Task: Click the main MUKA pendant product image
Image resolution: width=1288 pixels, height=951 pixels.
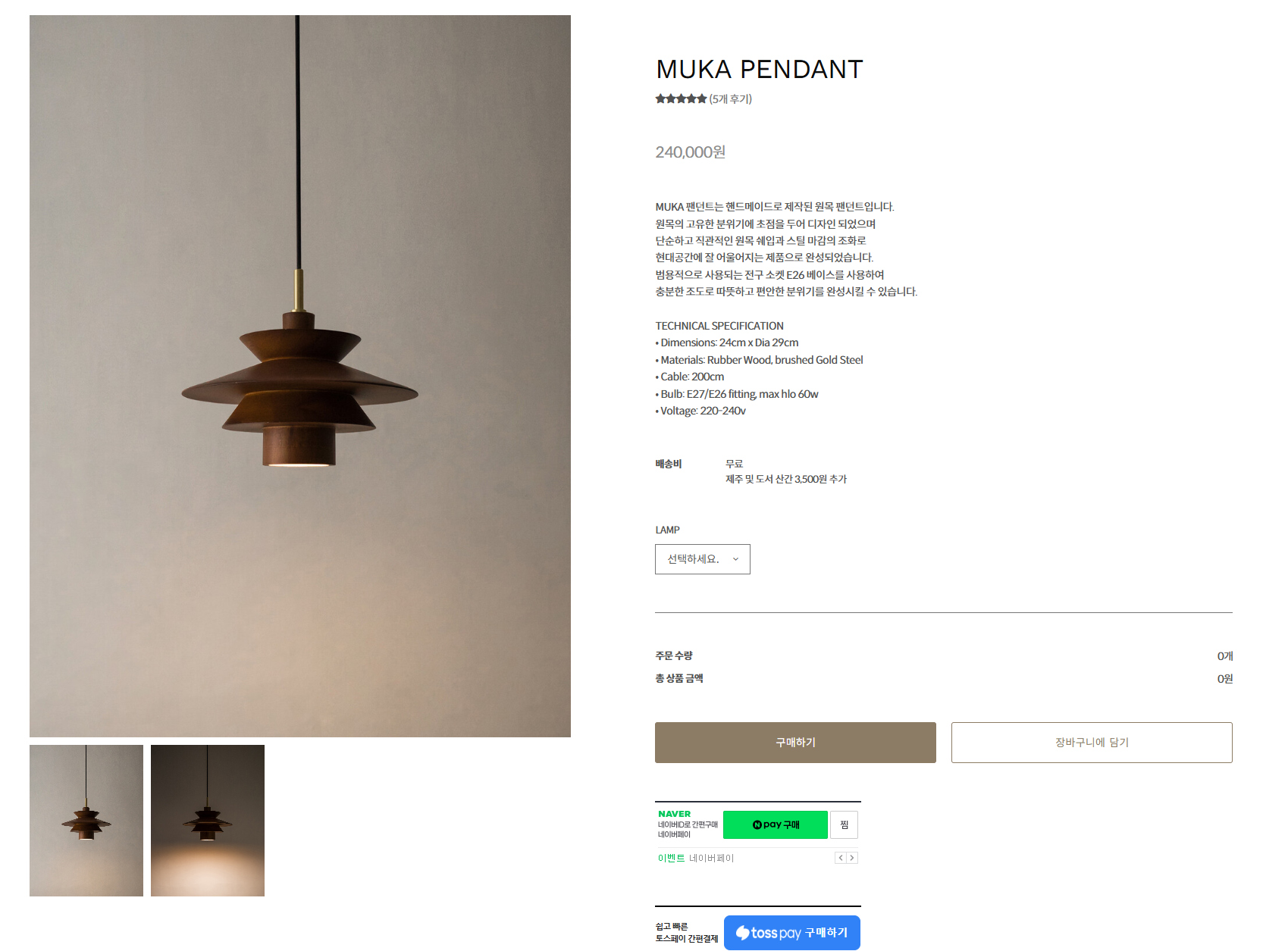Action: [300, 376]
